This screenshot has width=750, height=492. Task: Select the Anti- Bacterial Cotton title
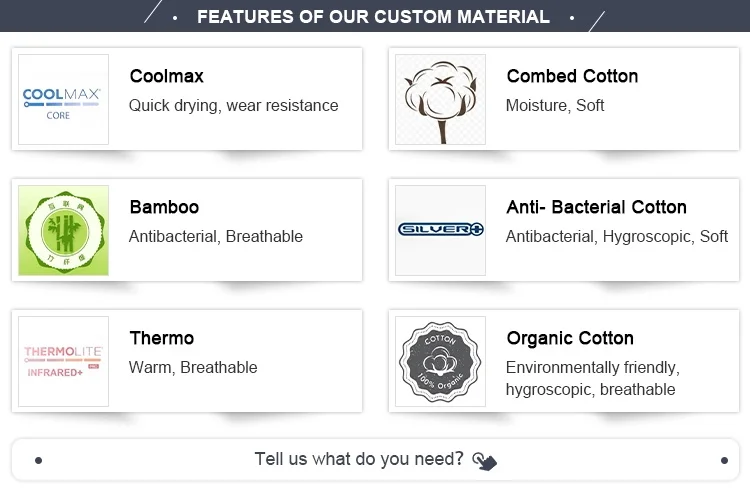click(x=596, y=207)
